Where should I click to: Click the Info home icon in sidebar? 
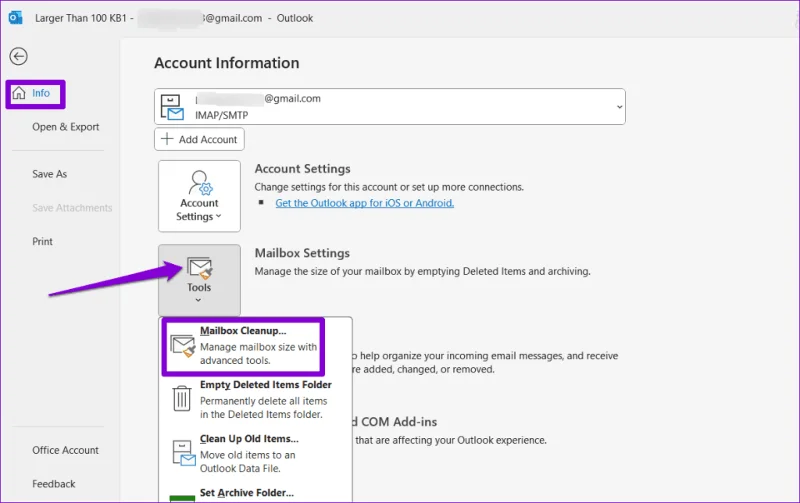tap(19, 93)
